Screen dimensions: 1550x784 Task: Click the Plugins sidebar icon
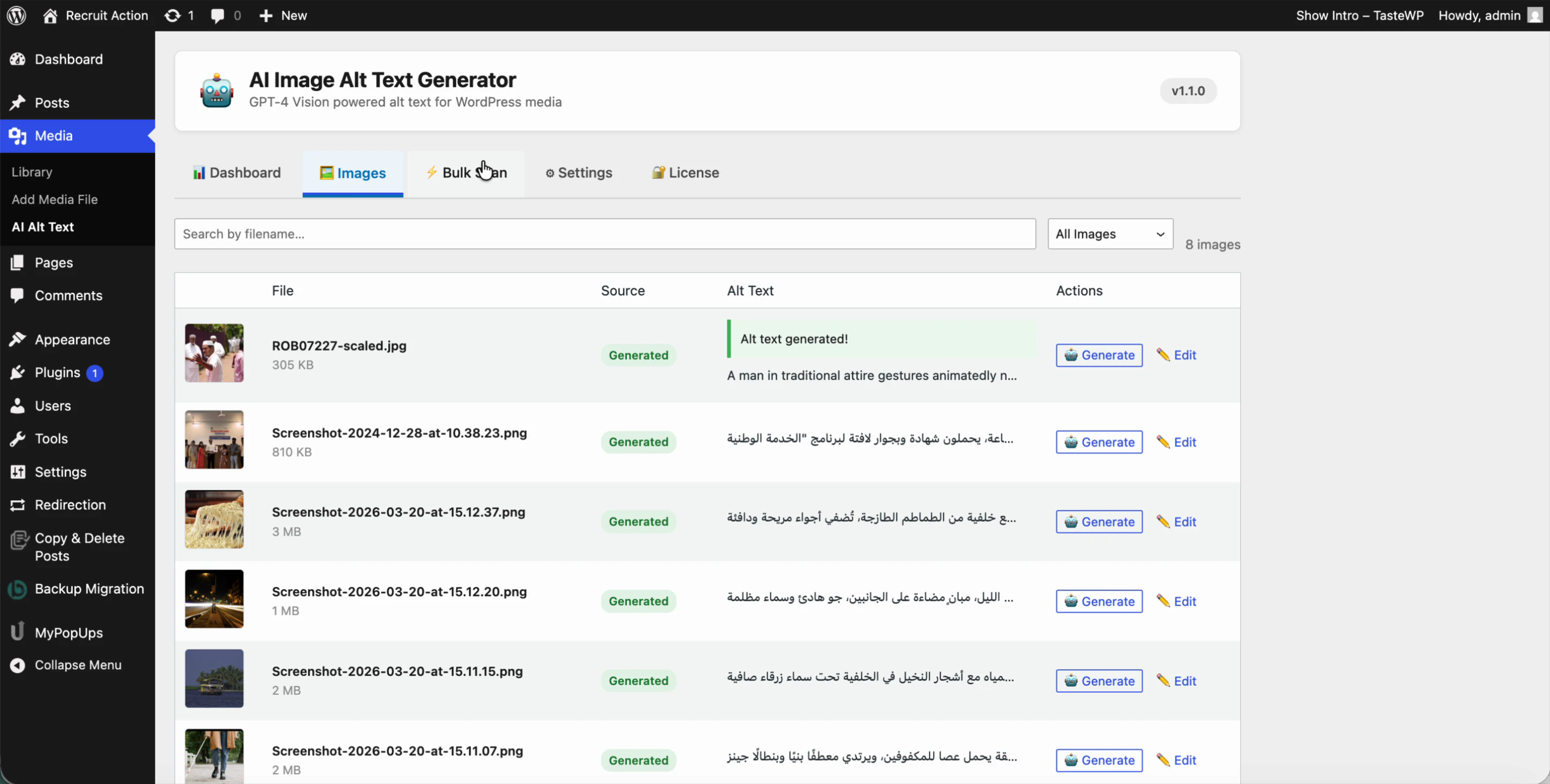coord(17,373)
